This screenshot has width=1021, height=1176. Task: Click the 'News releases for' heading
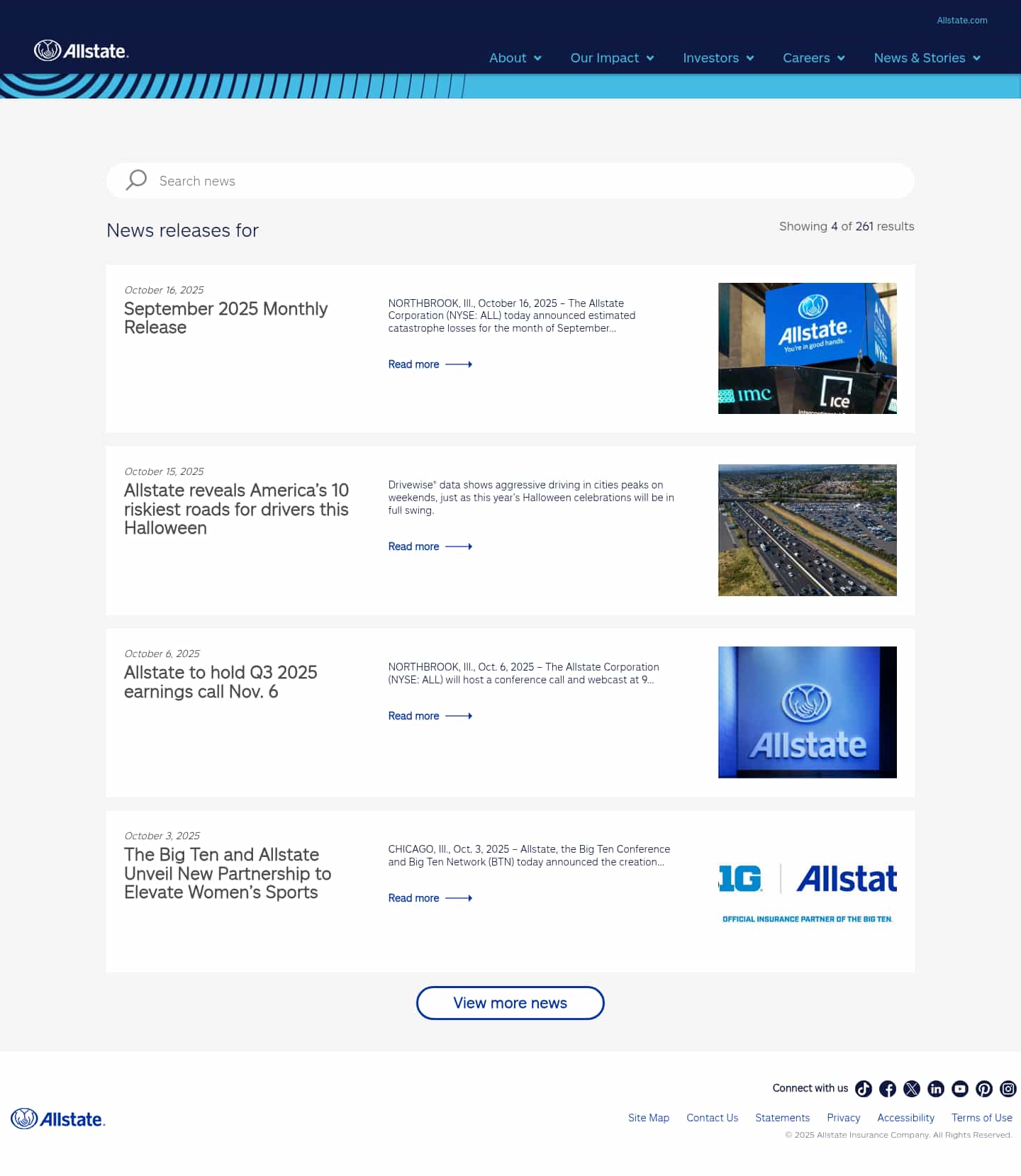pos(183,230)
